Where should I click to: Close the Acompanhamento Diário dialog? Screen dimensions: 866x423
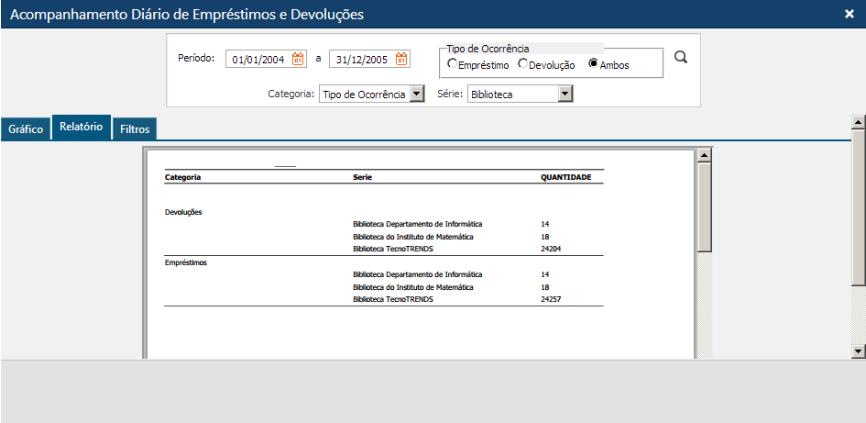[849, 14]
